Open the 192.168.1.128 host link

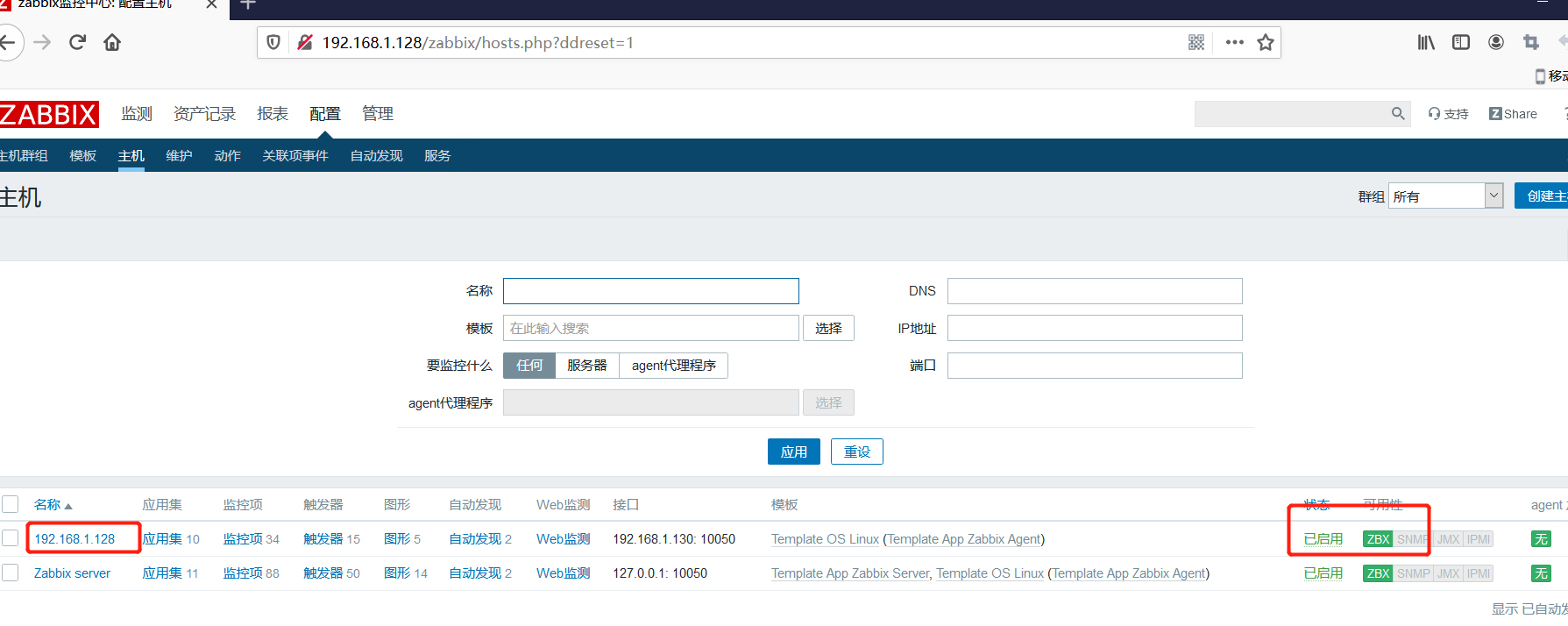pyautogui.click(x=74, y=539)
